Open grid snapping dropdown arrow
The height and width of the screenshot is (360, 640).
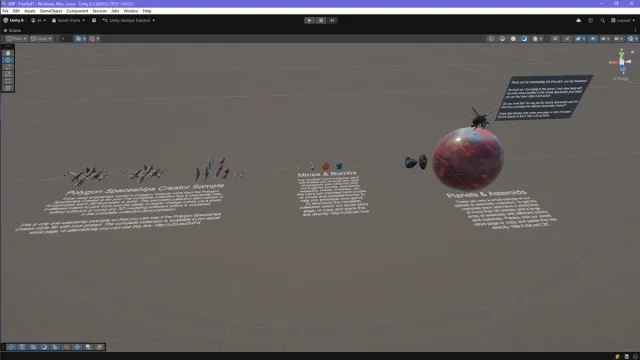(84, 39)
